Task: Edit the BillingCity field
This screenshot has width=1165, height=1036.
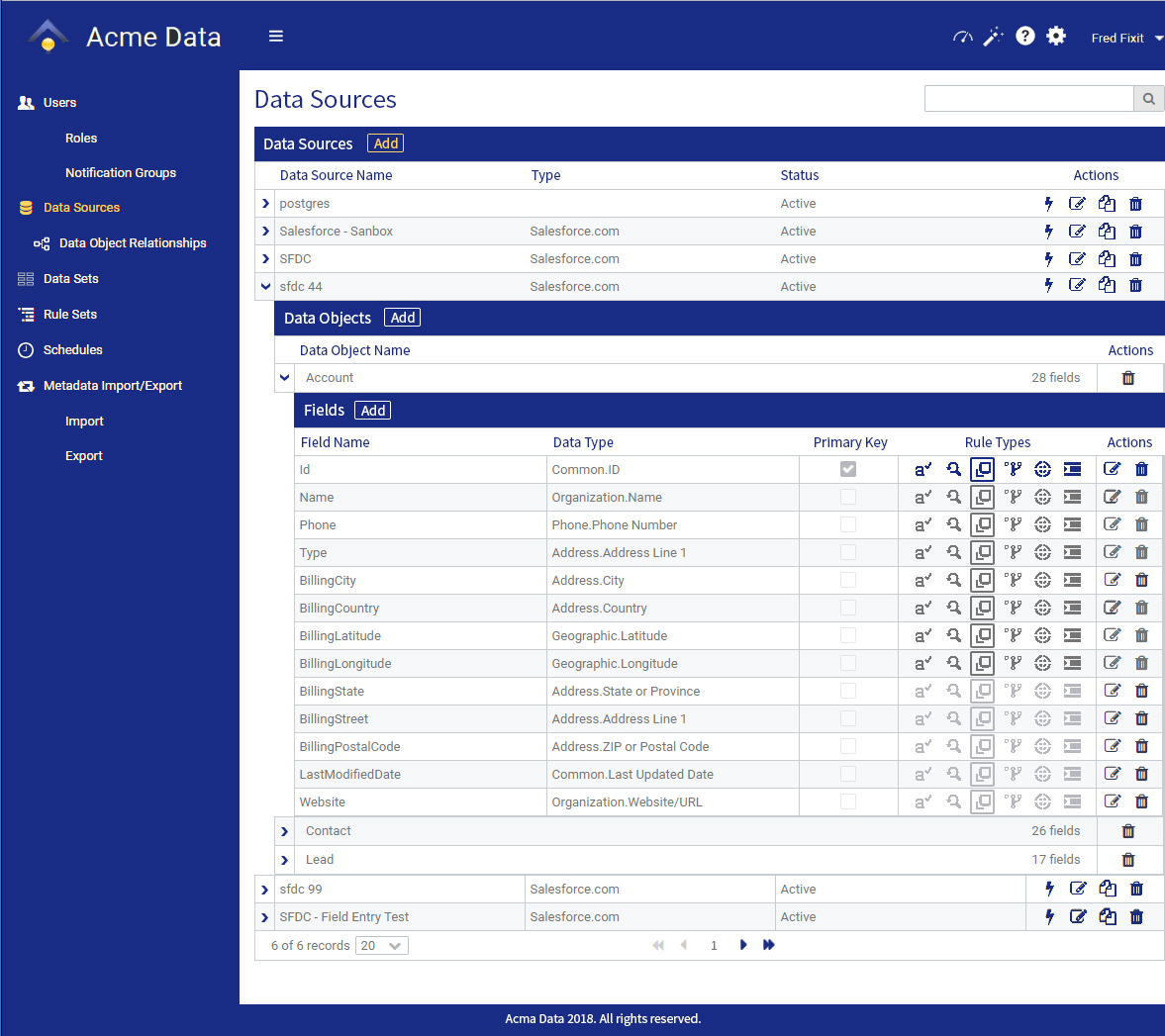Action: [x=1112, y=581]
